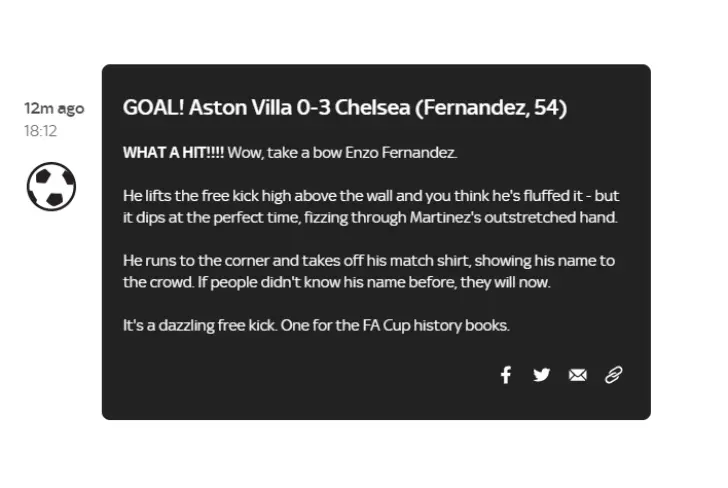Click 'Aston Villa' in the headline
This screenshot has height=488, width=728.
(240, 107)
